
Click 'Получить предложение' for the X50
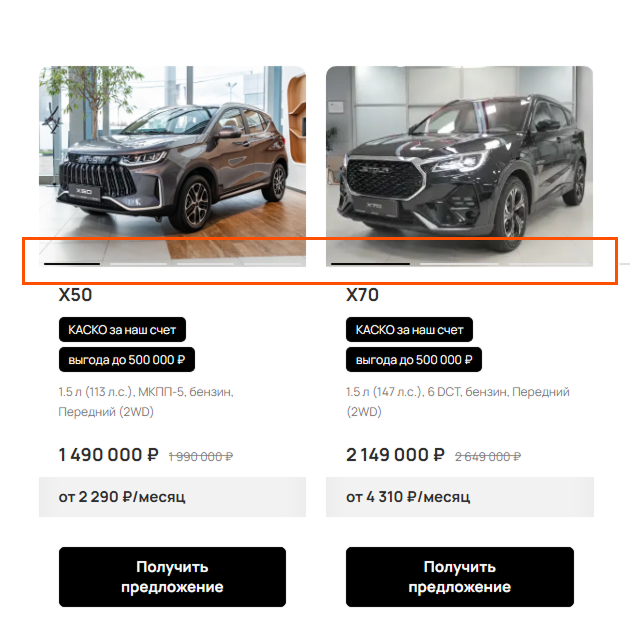pos(172,577)
